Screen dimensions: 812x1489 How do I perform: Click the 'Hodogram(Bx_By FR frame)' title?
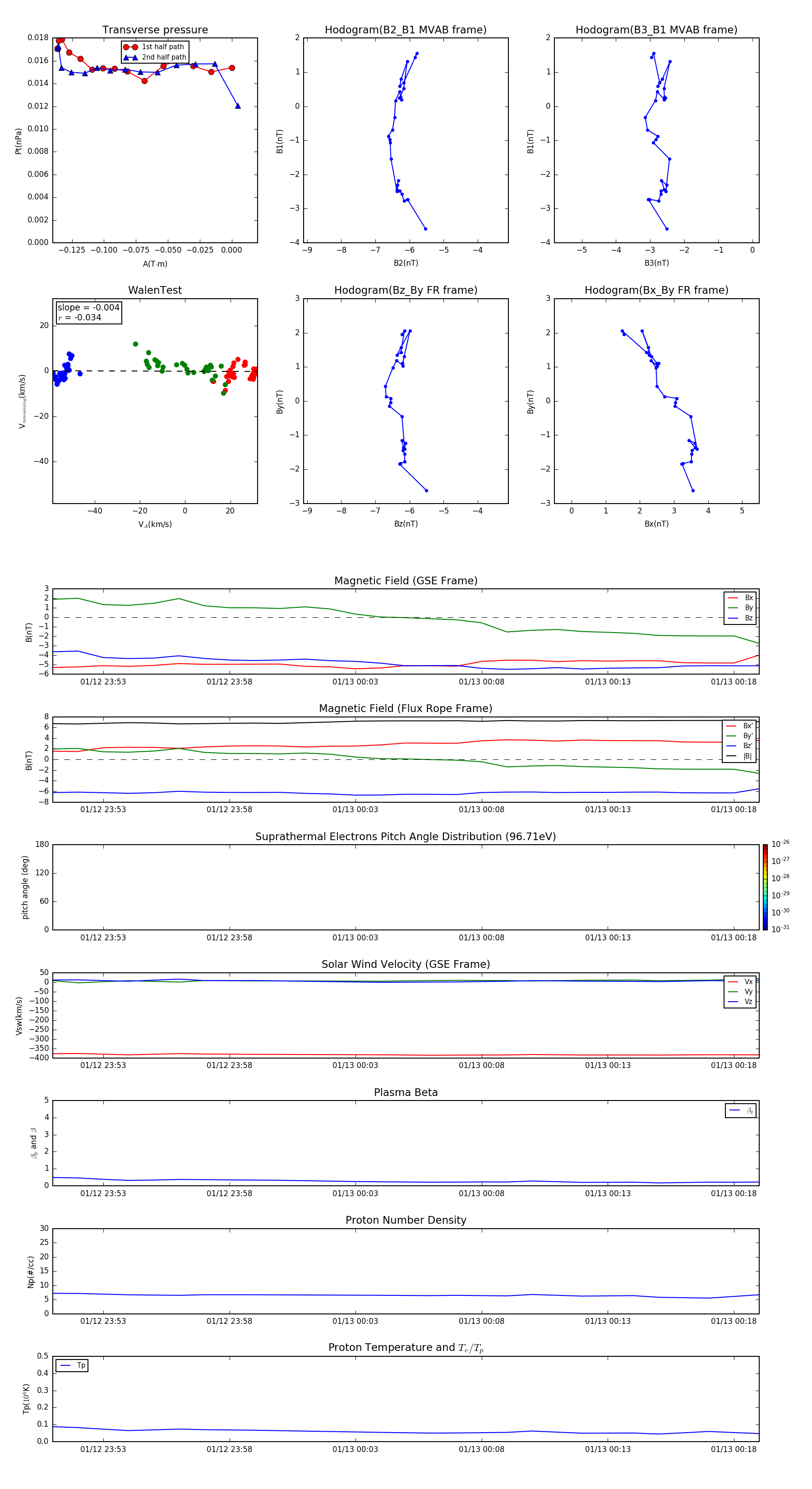coord(656,290)
